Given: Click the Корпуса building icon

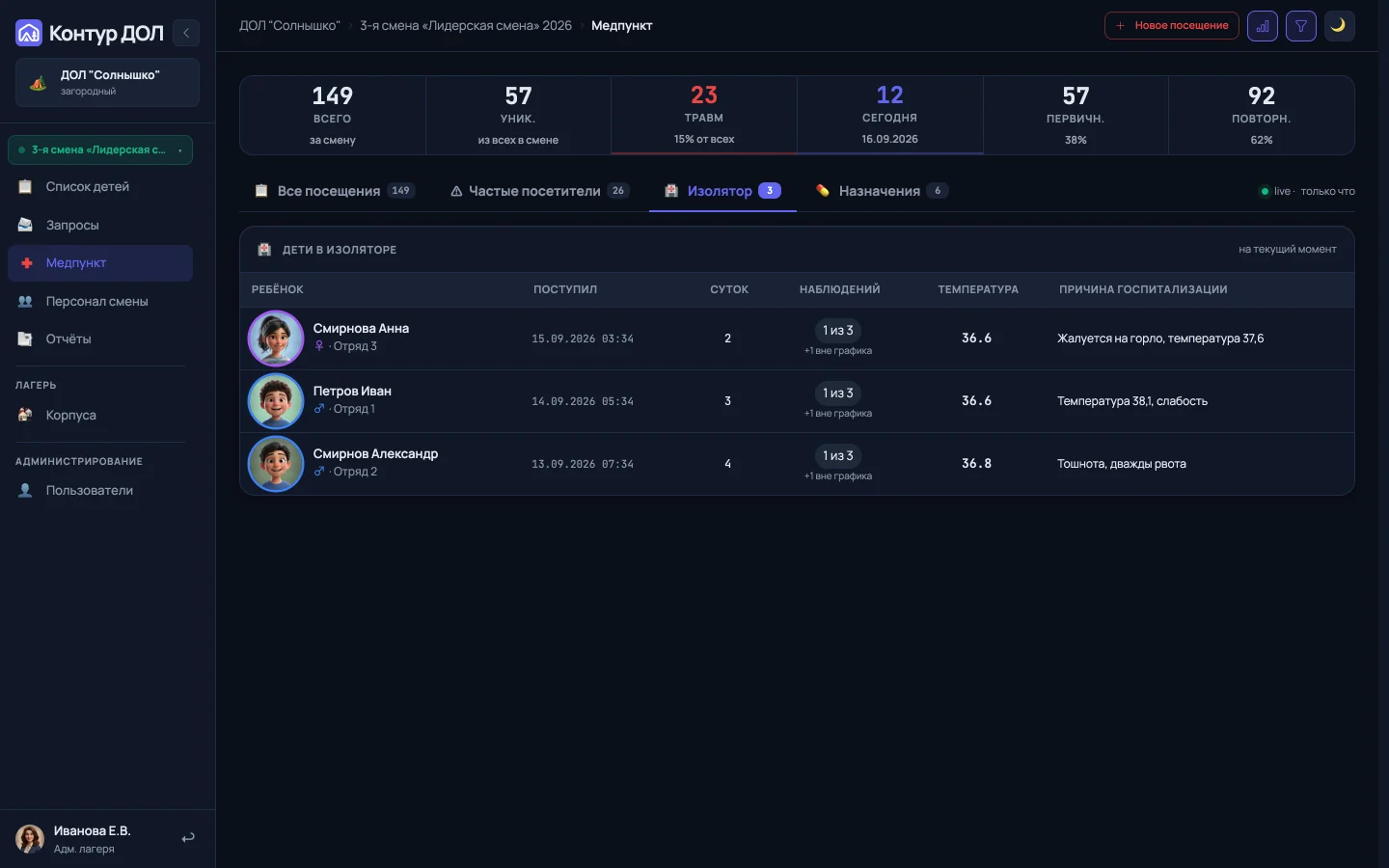Looking at the screenshot, I should click(26, 415).
